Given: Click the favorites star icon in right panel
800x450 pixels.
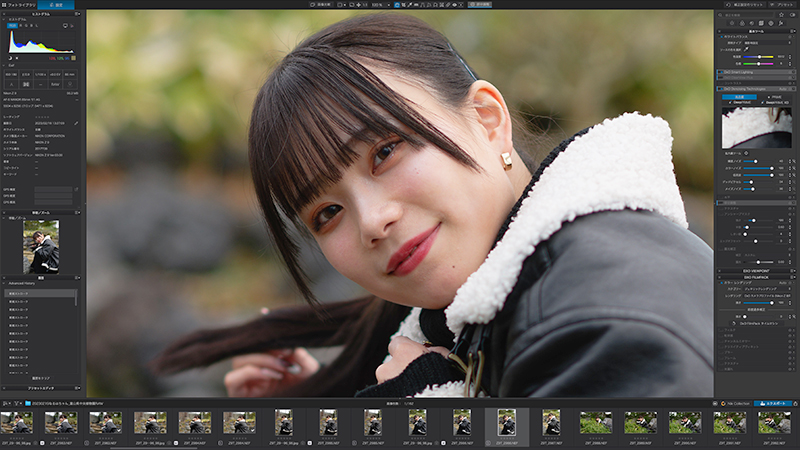Looking at the screenshot, I should click(x=781, y=15).
